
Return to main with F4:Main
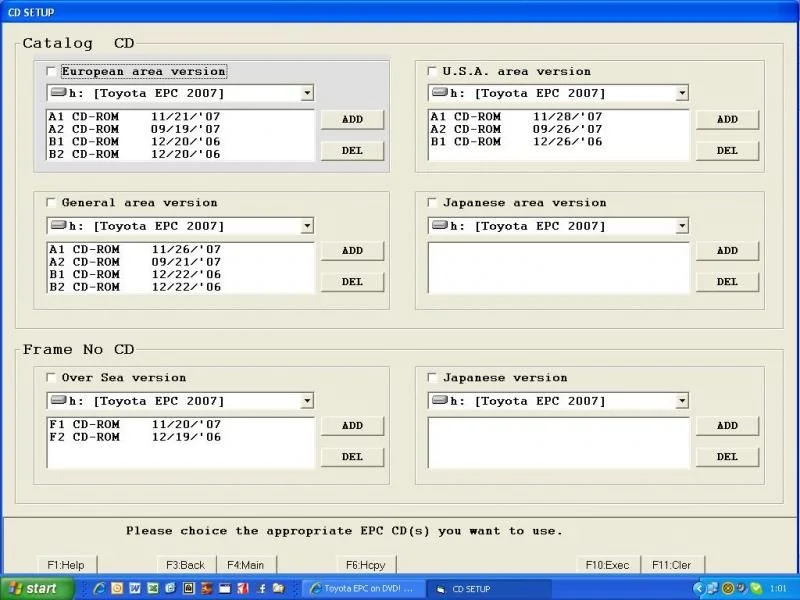(246, 565)
